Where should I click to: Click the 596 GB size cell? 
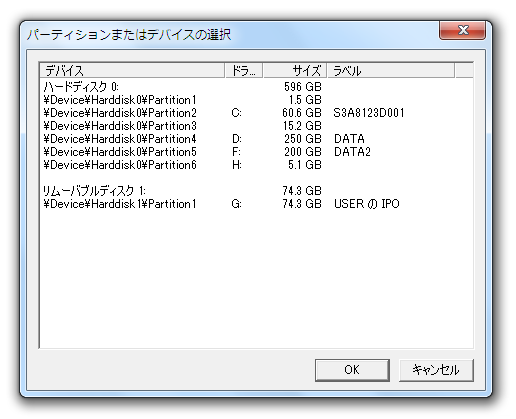click(303, 87)
